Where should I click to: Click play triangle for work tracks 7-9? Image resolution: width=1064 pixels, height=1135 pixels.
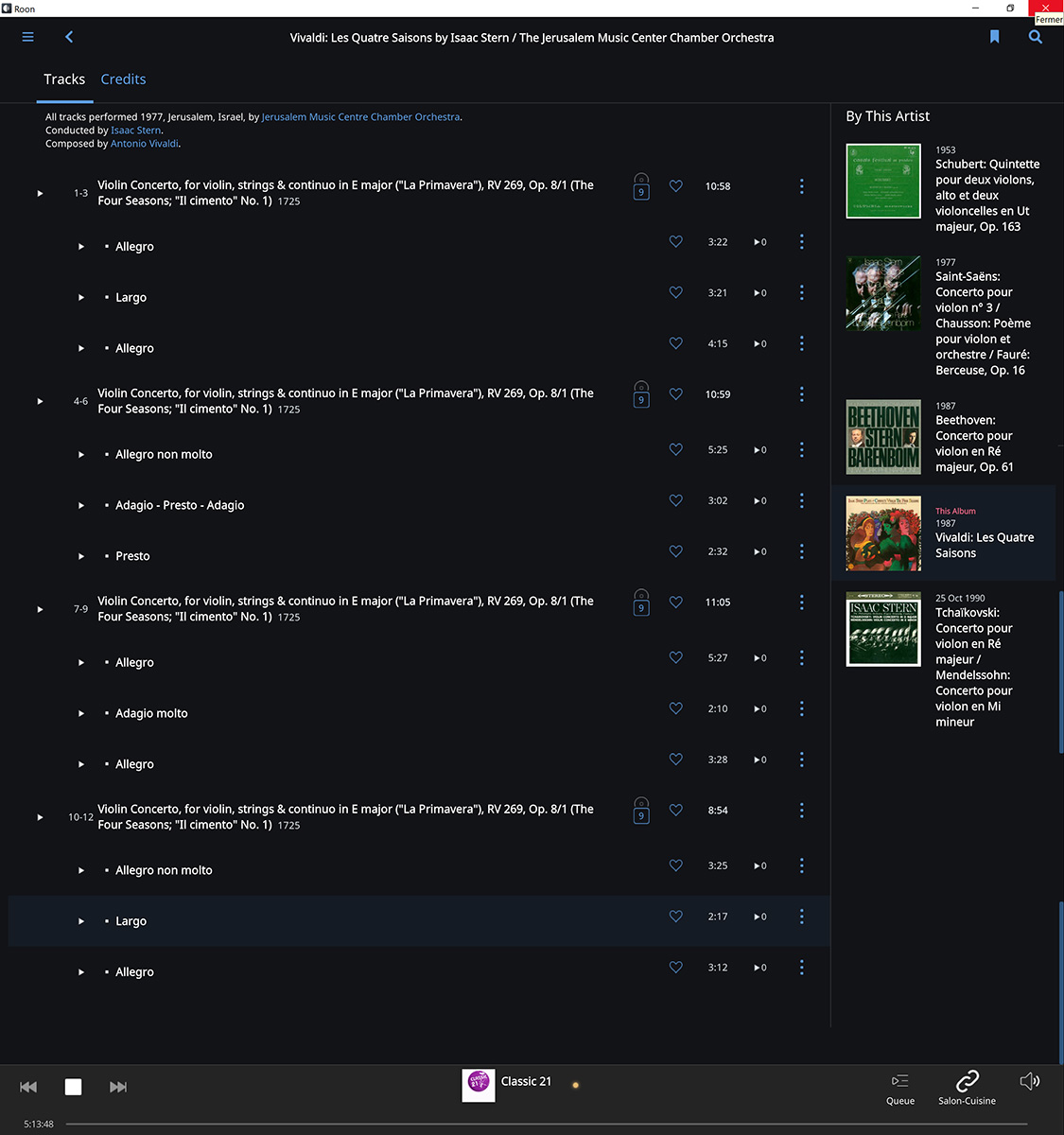pyautogui.click(x=40, y=609)
